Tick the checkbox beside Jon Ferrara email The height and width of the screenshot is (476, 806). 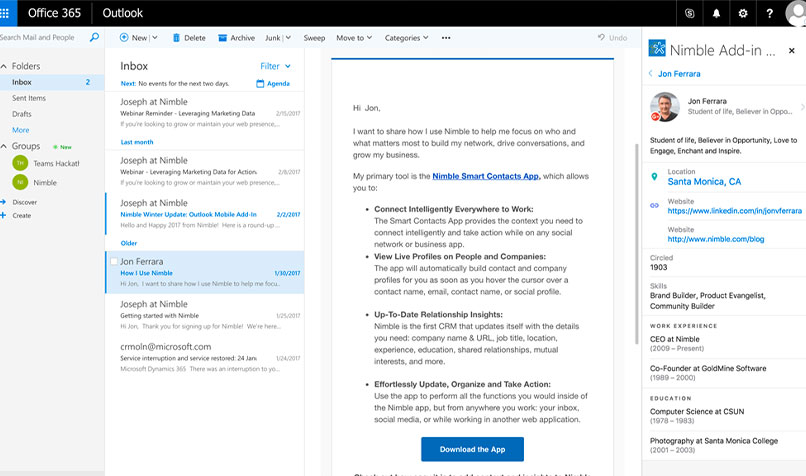pos(113,262)
